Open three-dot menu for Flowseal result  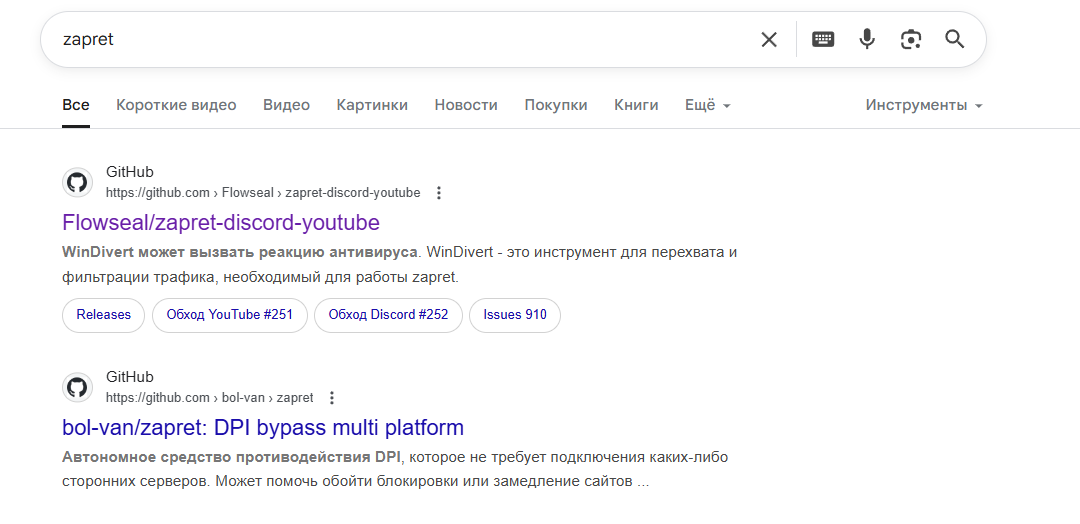pos(439,193)
